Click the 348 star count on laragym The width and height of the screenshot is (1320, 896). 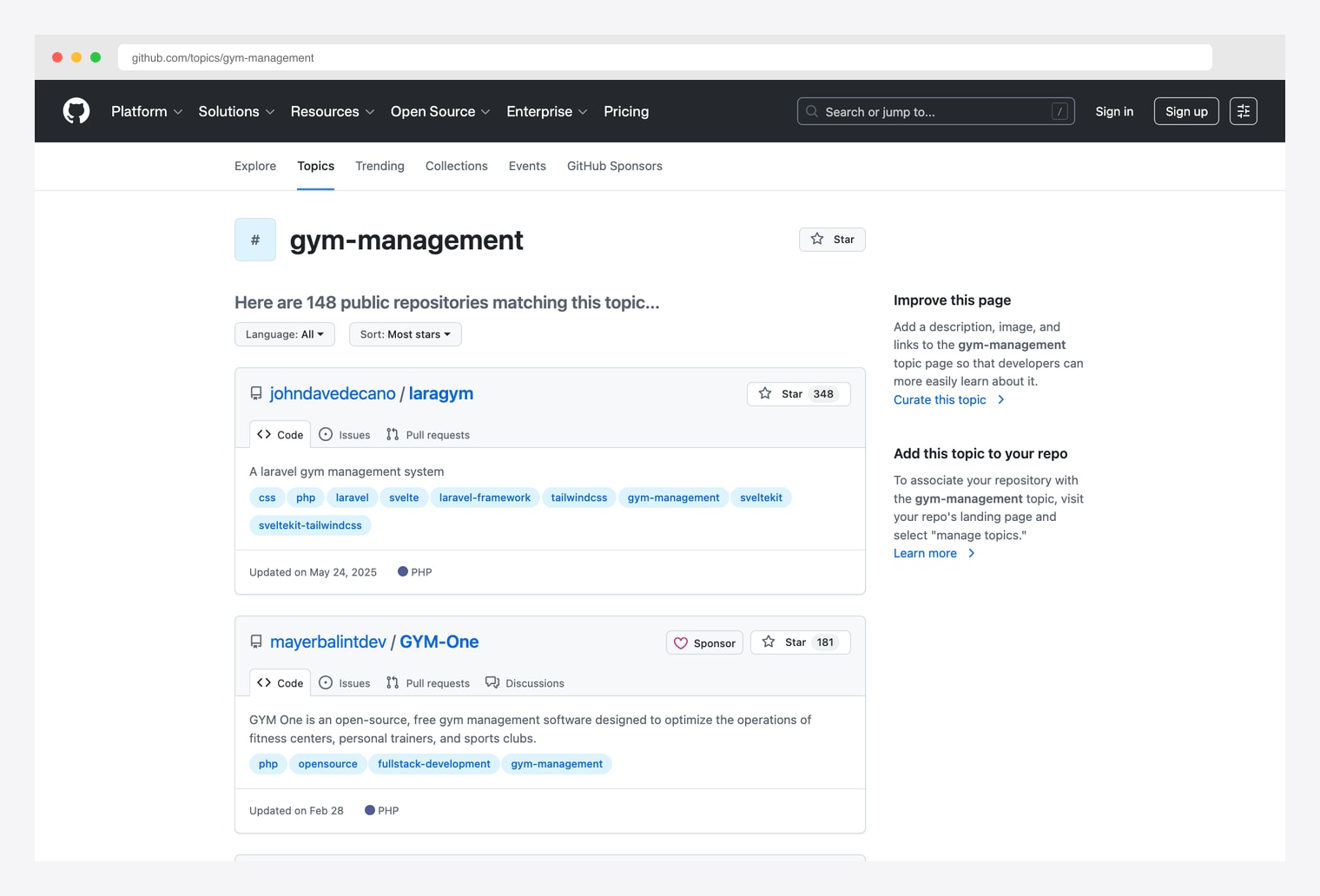(823, 394)
